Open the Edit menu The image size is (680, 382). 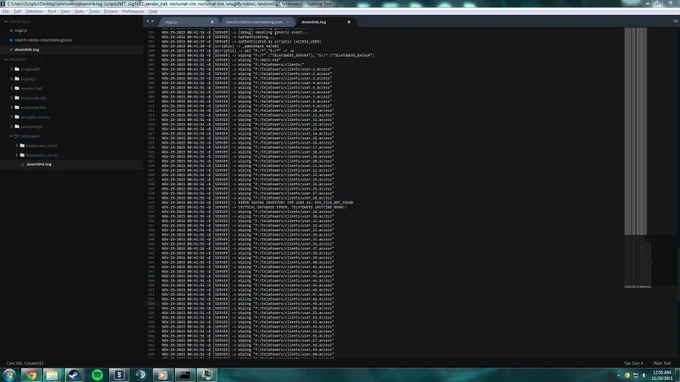pos(17,12)
